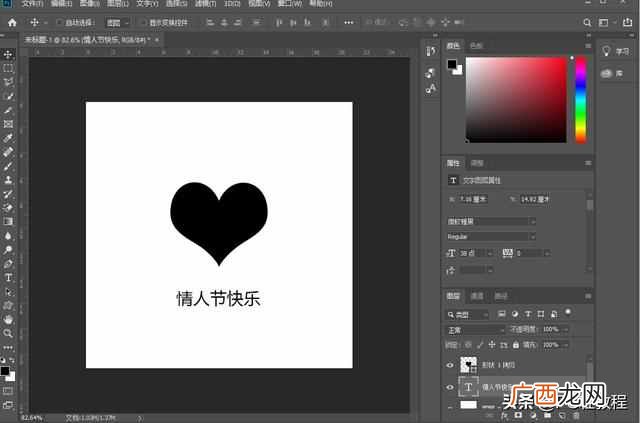Image resolution: width=640 pixels, height=423 pixels.
Task: Select the Brush tool
Action: (8, 166)
